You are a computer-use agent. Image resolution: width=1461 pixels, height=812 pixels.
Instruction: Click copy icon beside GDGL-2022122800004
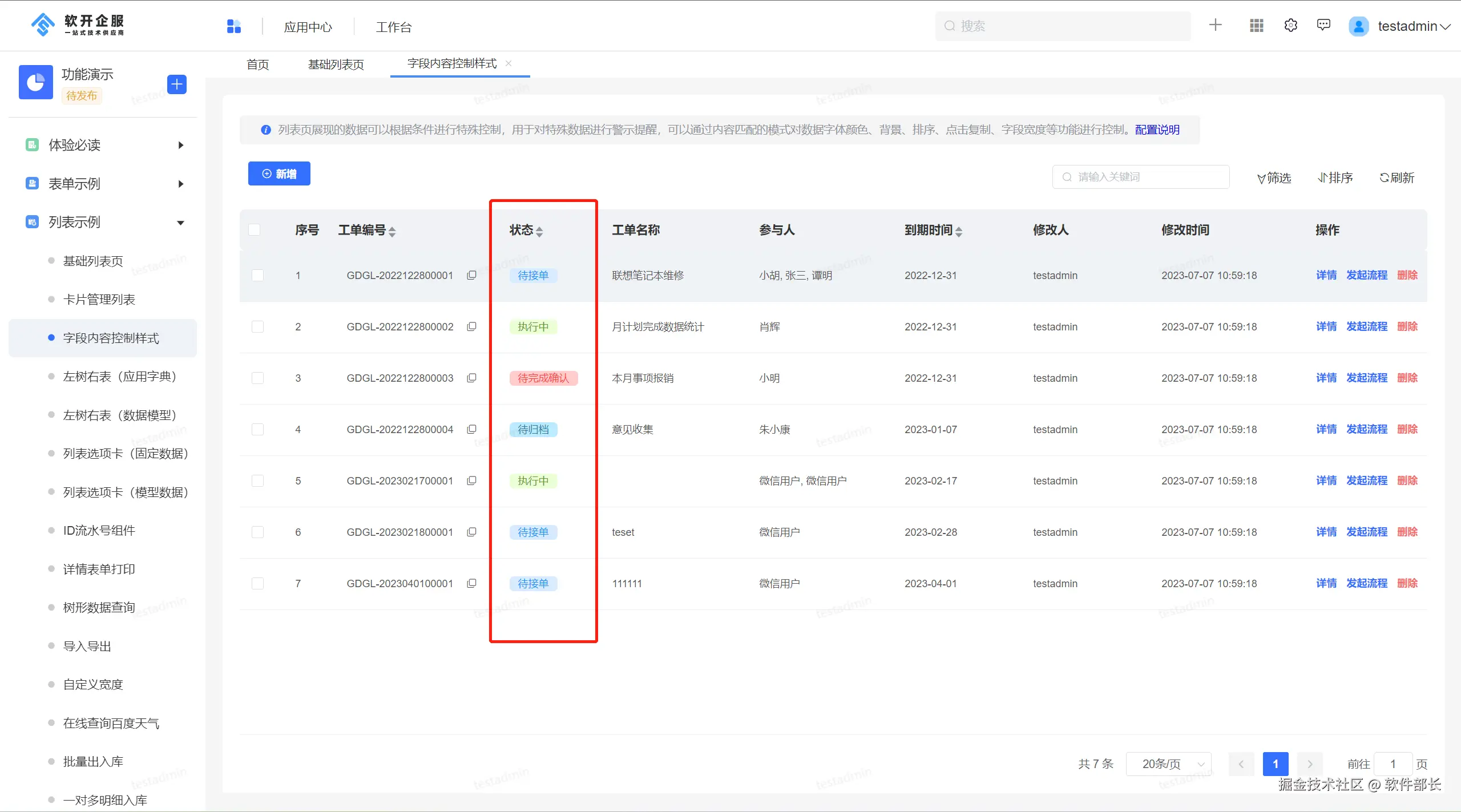point(471,429)
